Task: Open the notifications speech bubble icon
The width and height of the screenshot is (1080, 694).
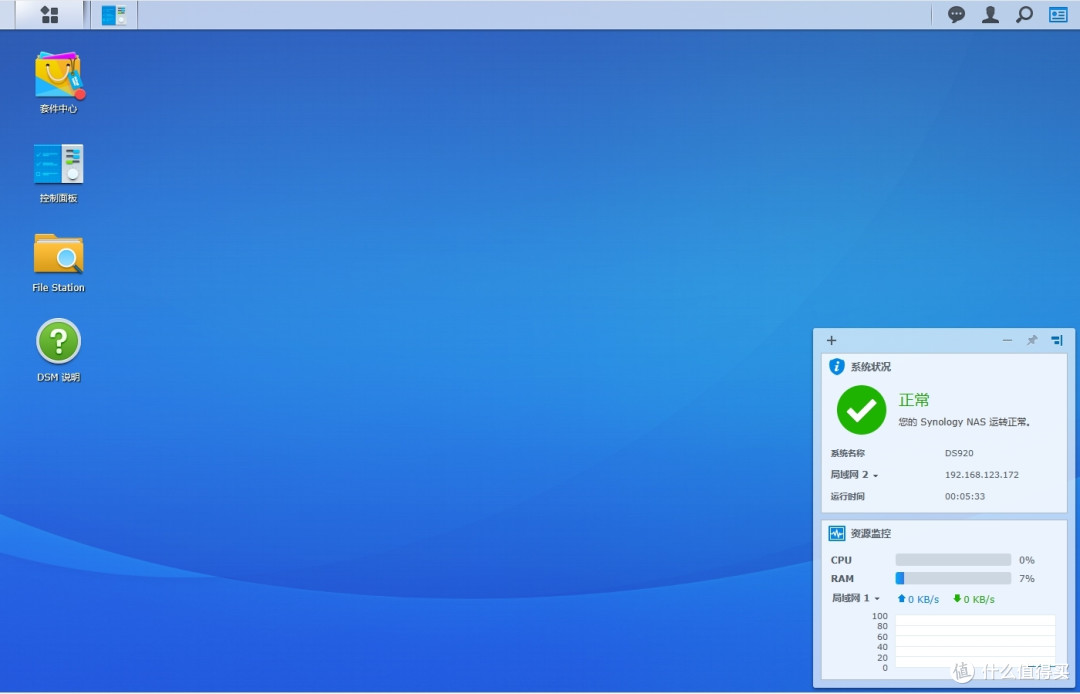Action: pos(956,14)
